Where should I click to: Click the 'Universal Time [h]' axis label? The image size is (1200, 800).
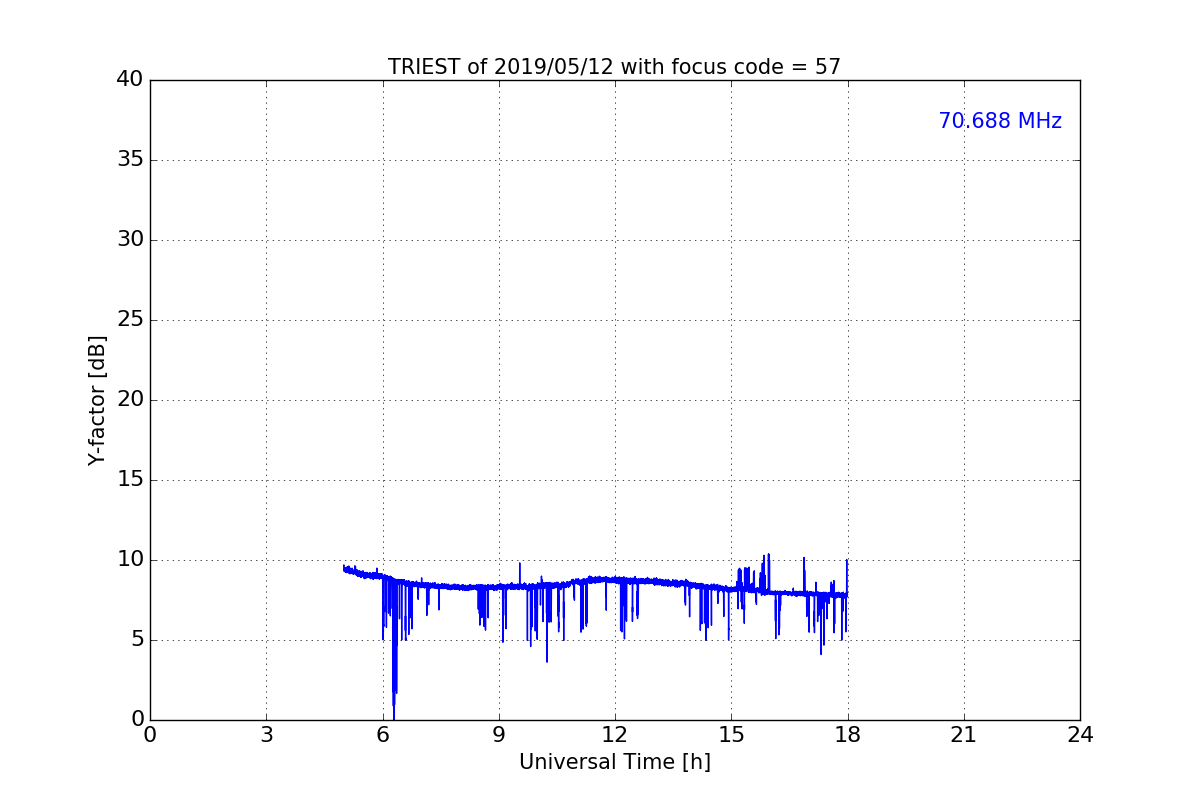pos(615,762)
